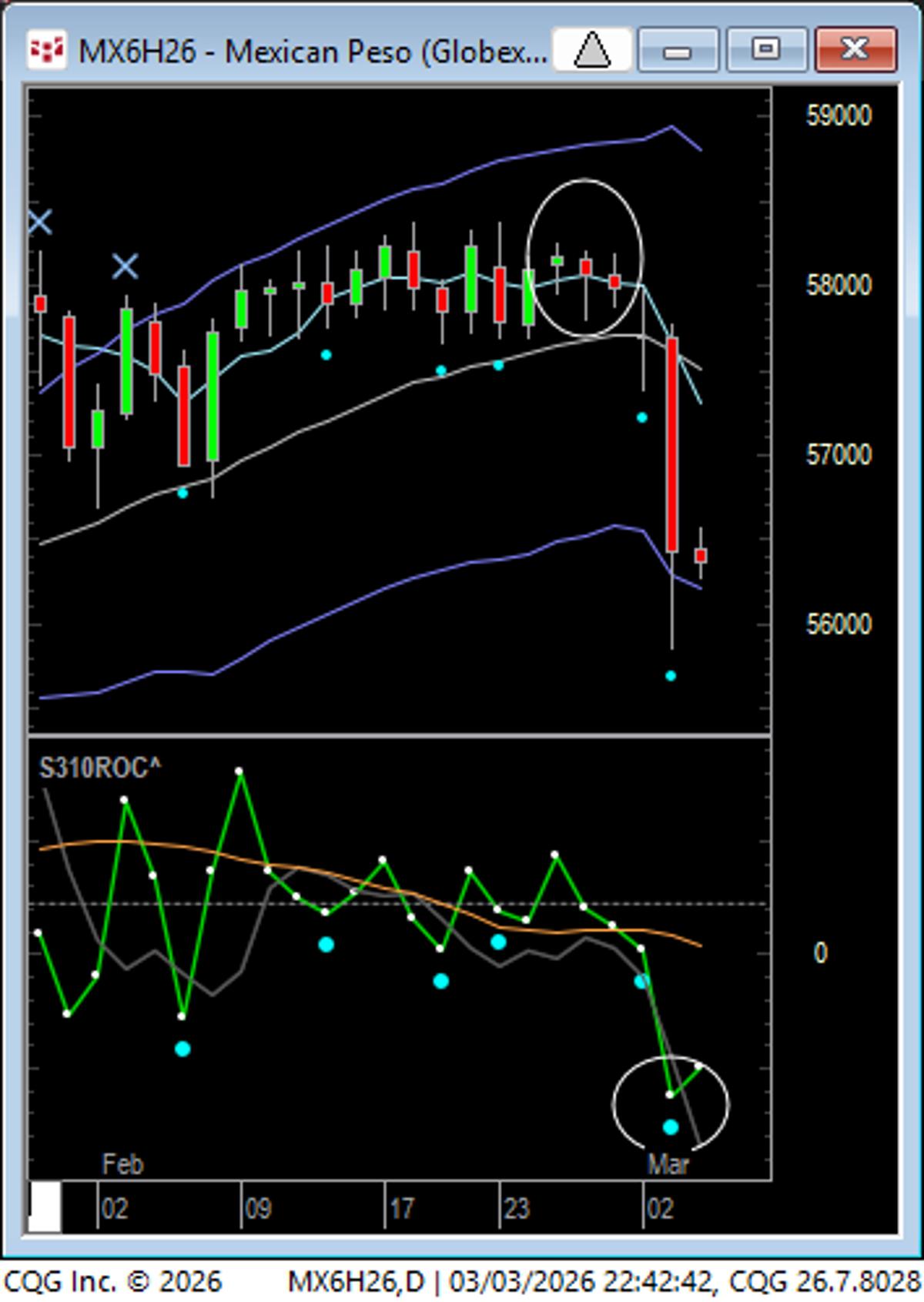This screenshot has width=924, height=1302.
Task: Click the white square on the time axis
Action: 45,1207
